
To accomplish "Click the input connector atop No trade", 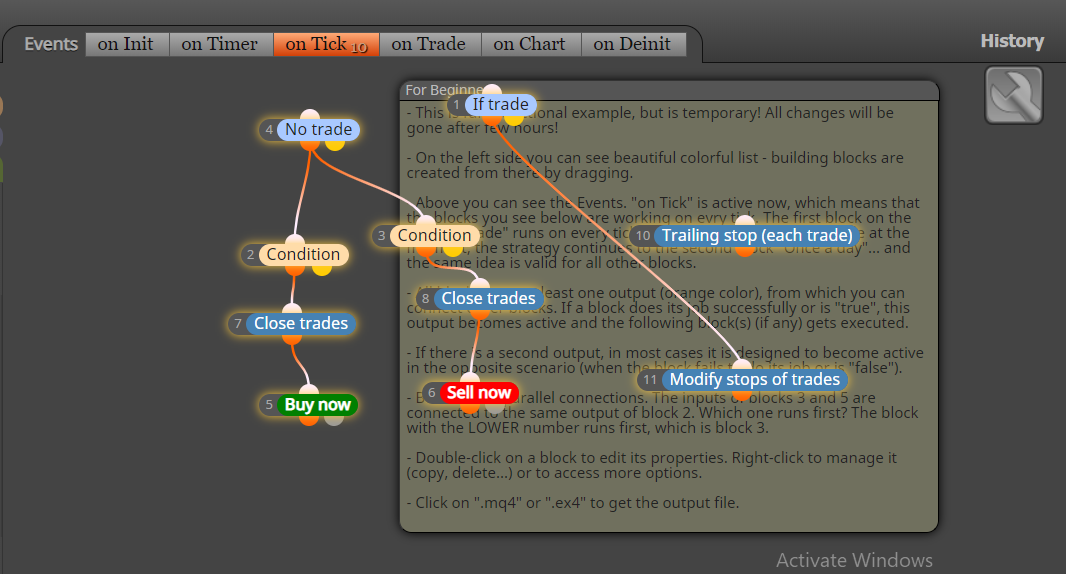I will pyautogui.click(x=310, y=115).
